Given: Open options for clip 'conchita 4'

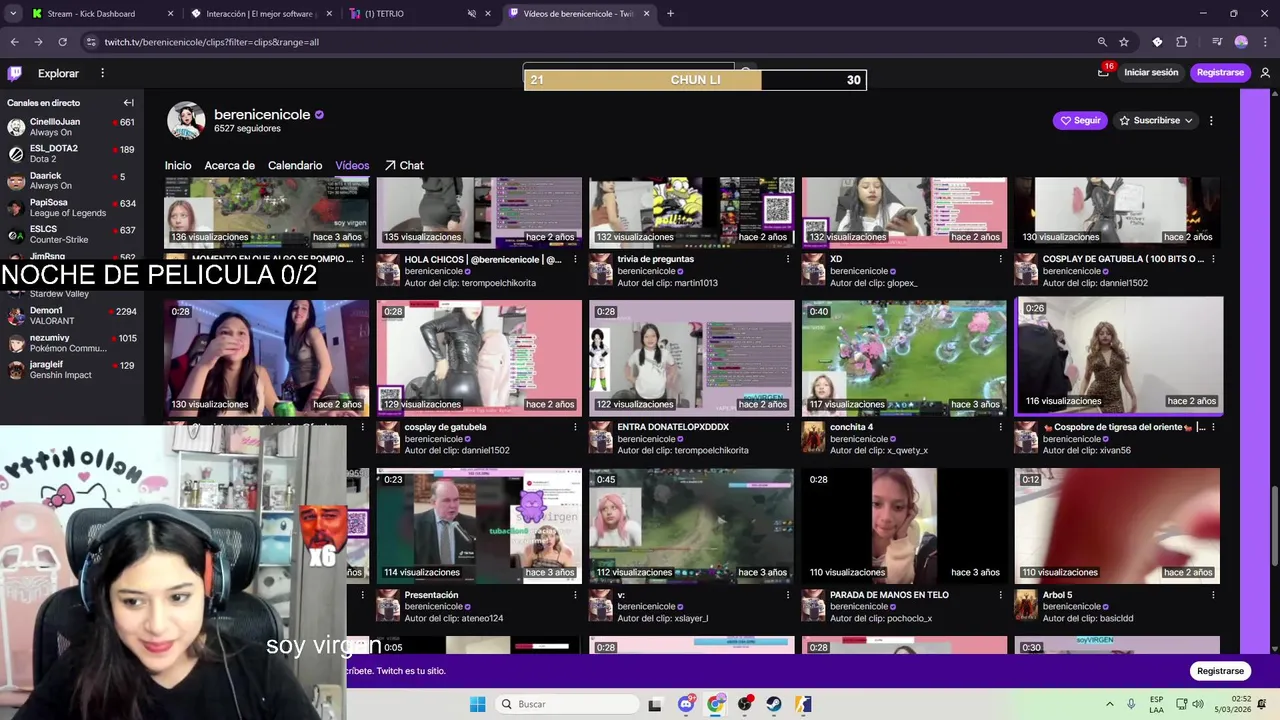Looking at the screenshot, I should click(1000, 427).
